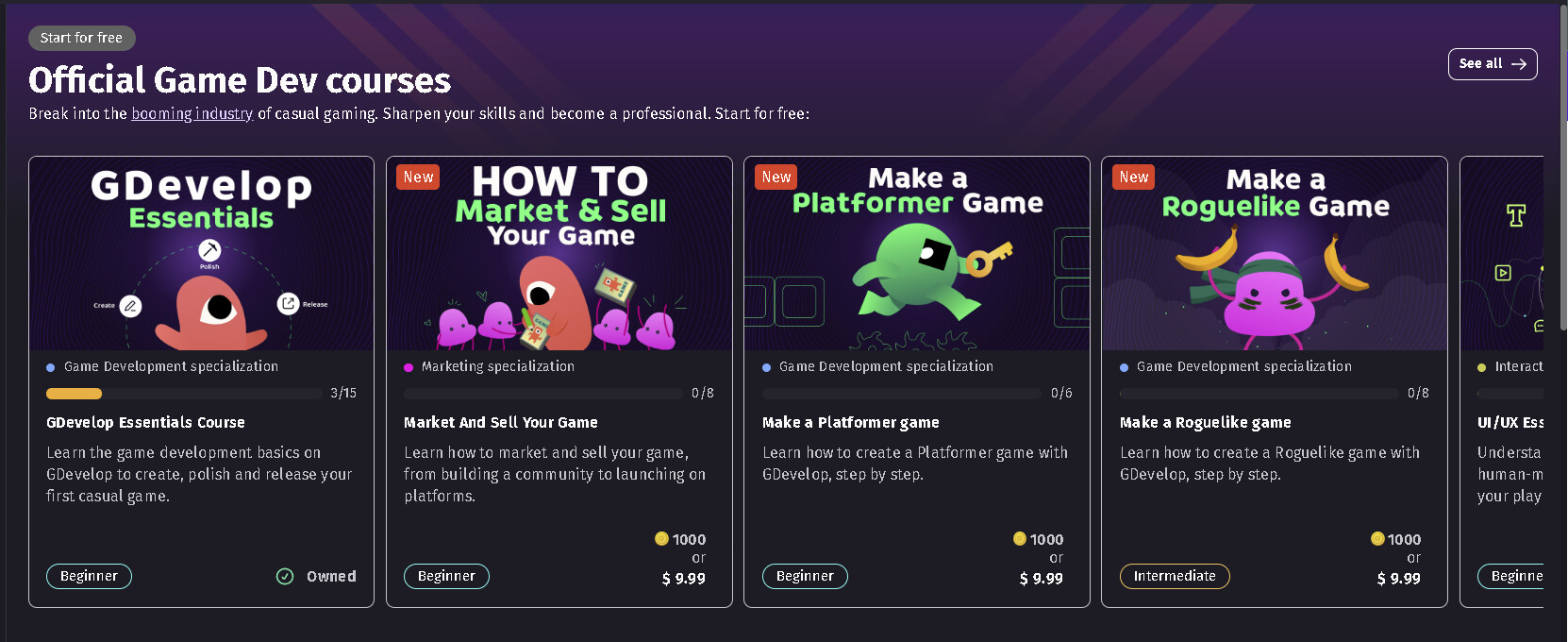The width and height of the screenshot is (1568, 642).
Task: Click Game Development specialization on GDevelop Essentials
Action: 171,366
